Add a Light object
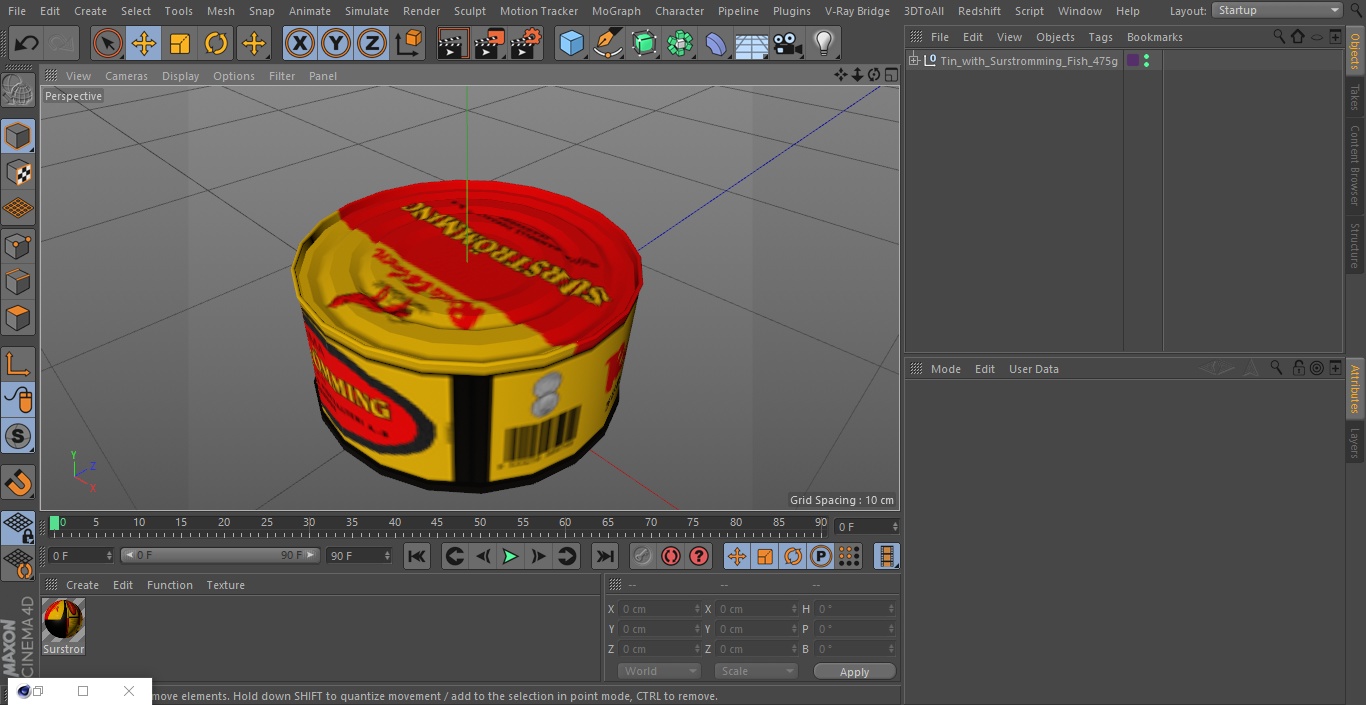Image resolution: width=1366 pixels, height=705 pixels. [824, 43]
